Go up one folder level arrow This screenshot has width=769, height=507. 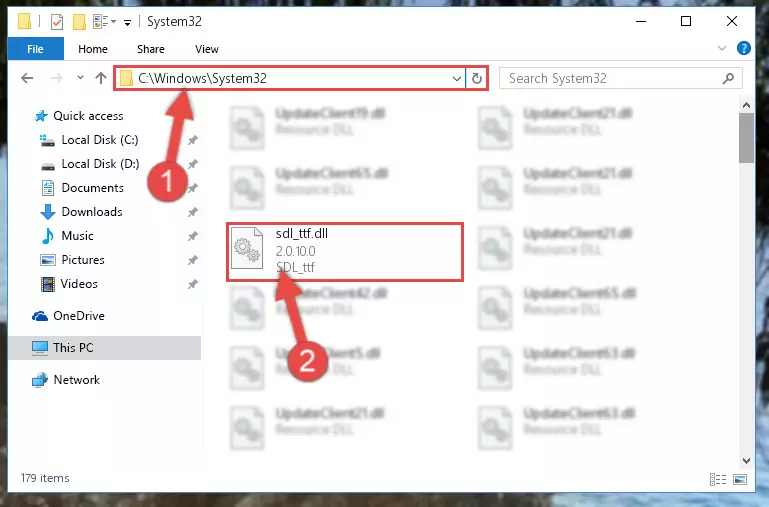pos(101,78)
